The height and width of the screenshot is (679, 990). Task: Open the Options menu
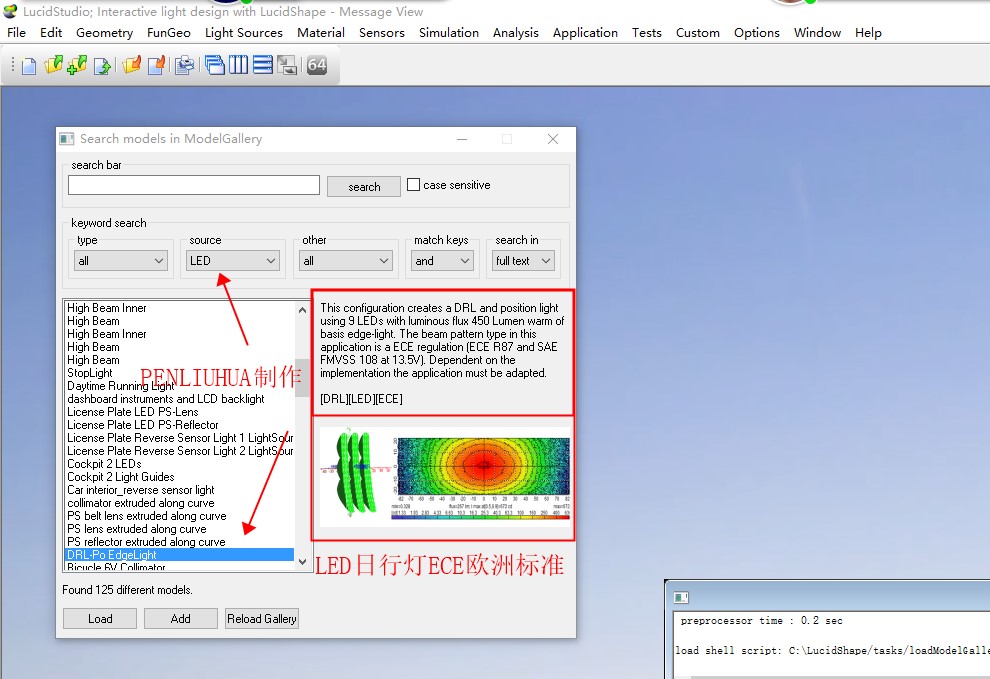point(756,33)
